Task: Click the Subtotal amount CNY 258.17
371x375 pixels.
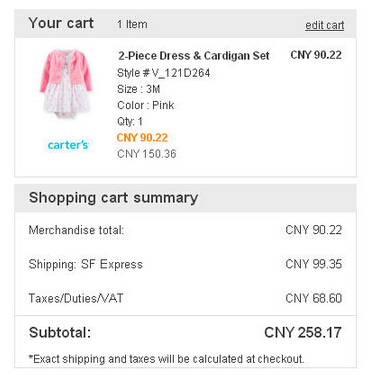Action: tap(303, 333)
